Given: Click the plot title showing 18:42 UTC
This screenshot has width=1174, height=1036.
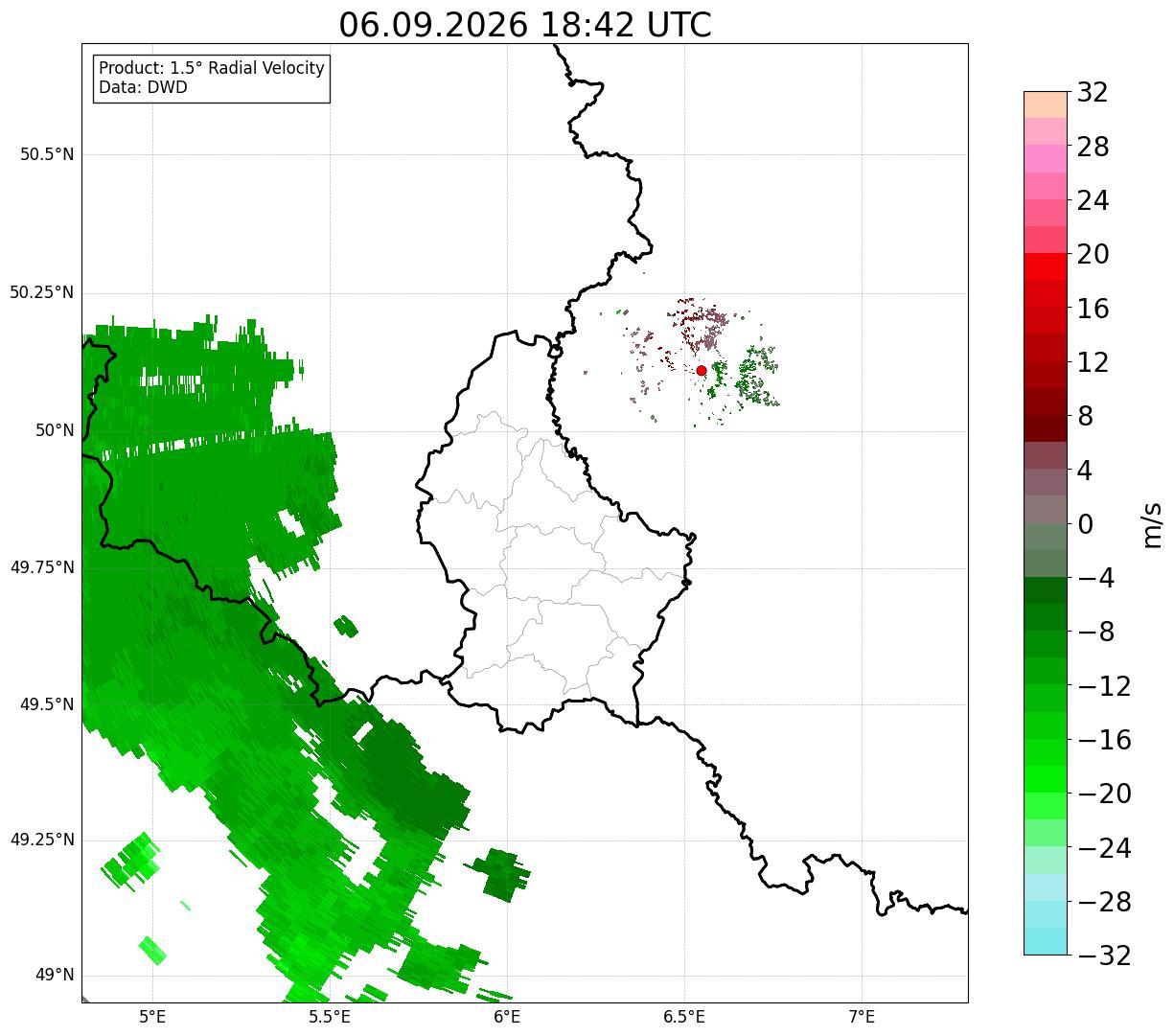Looking at the screenshot, I should point(525,25).
